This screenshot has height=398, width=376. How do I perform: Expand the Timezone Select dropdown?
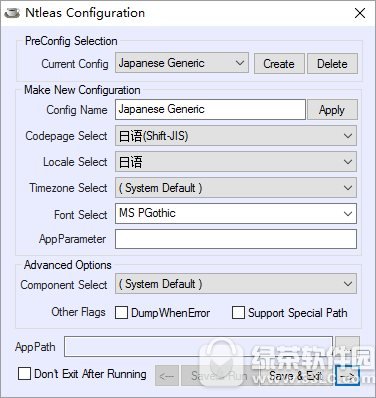236,188
